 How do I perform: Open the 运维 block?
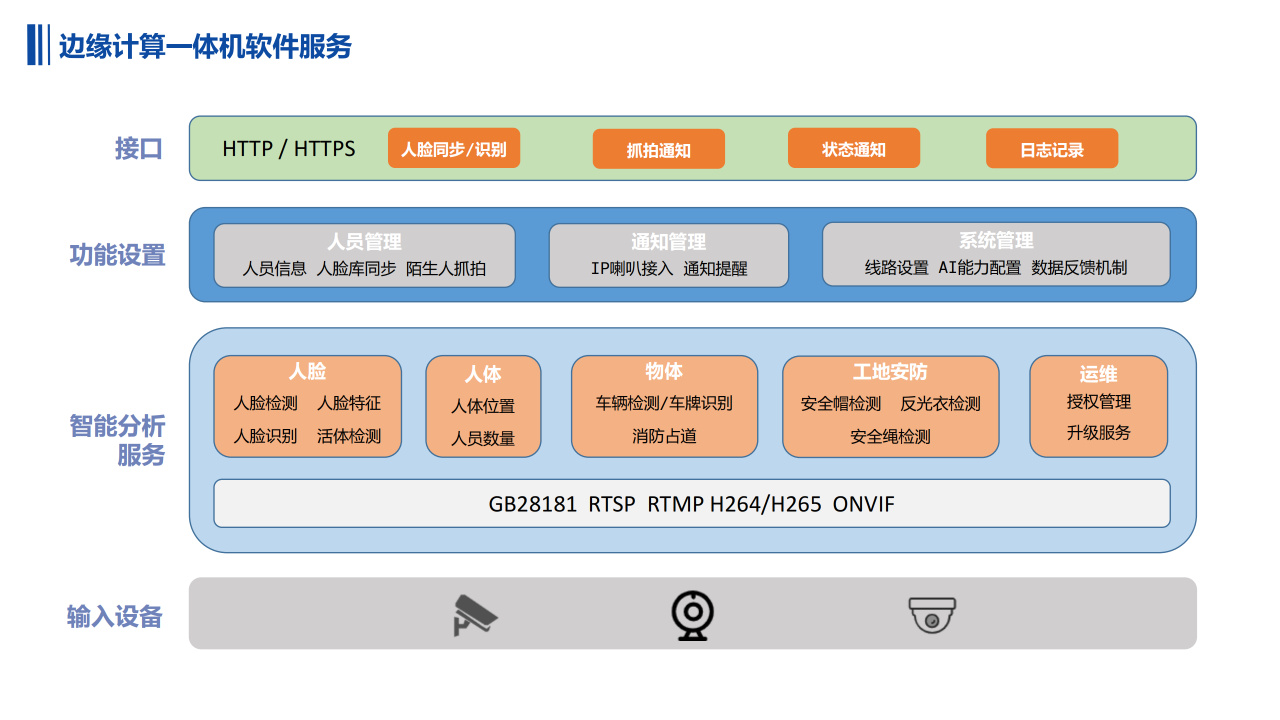click(1098, 406)
